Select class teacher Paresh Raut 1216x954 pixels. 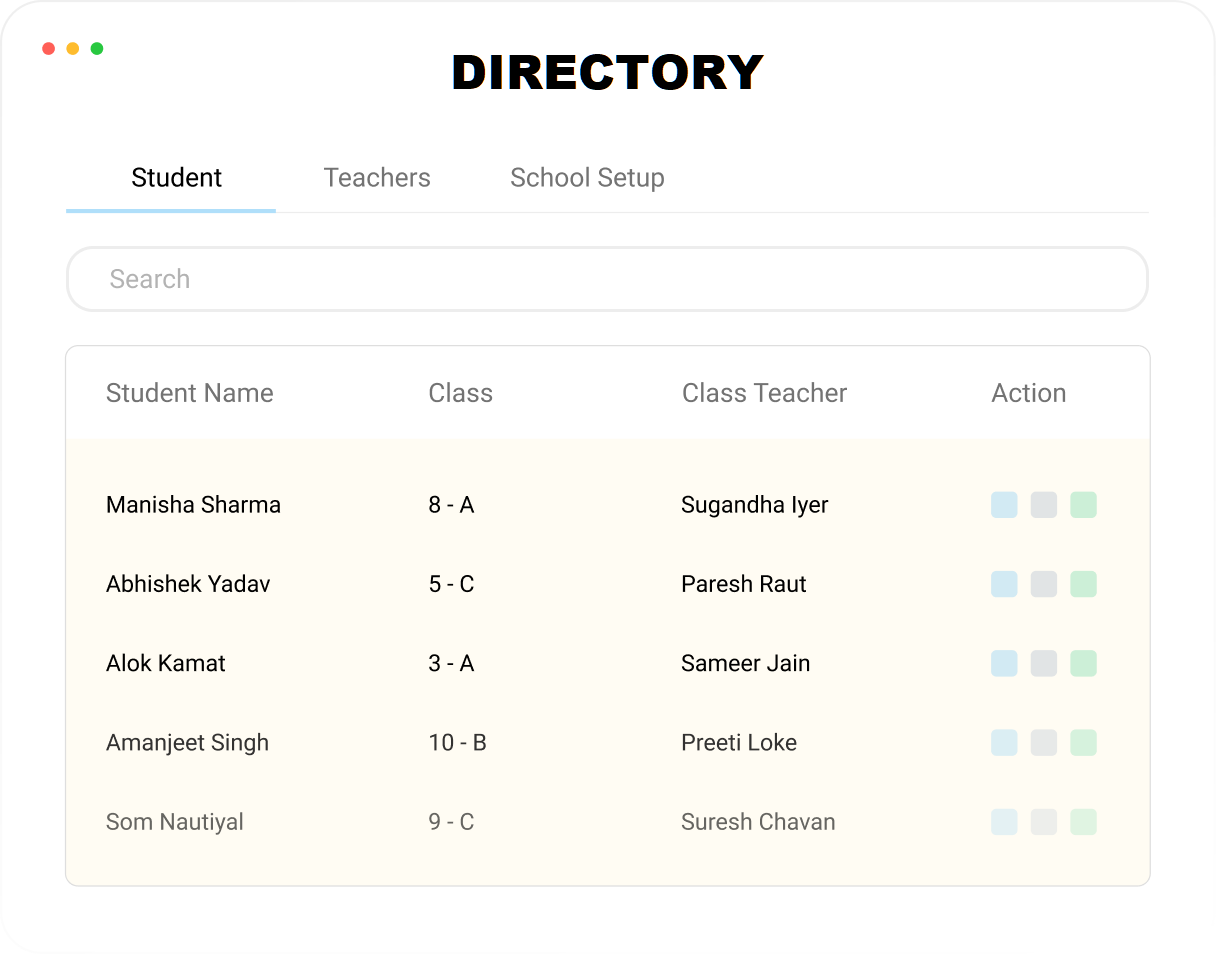743,584
